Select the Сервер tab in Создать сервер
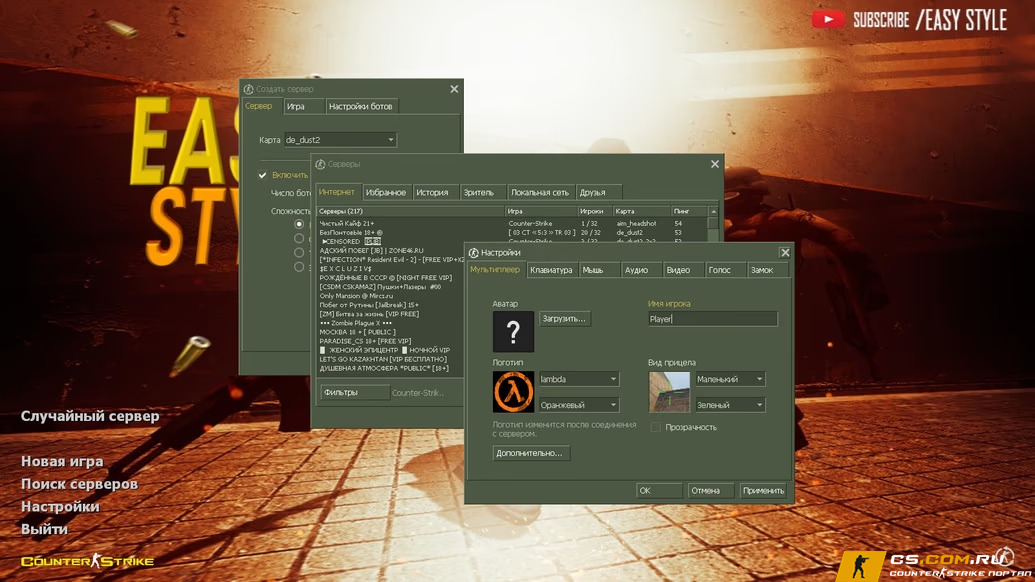Image resolution: width=1035 pixels, height=582 pixels. pos(260,106)
